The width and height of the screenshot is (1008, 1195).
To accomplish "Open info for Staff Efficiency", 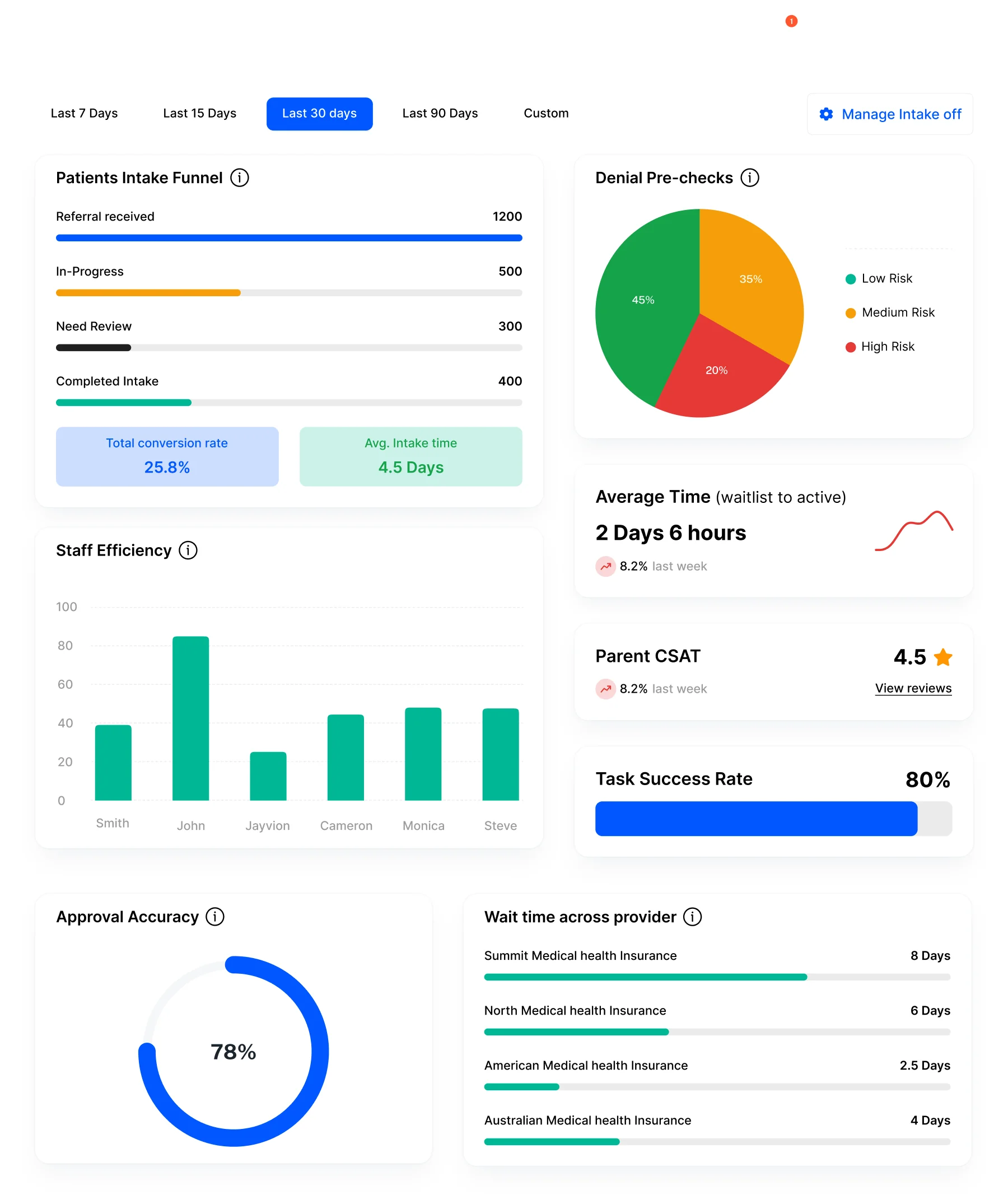I will [x=188, y=550].
